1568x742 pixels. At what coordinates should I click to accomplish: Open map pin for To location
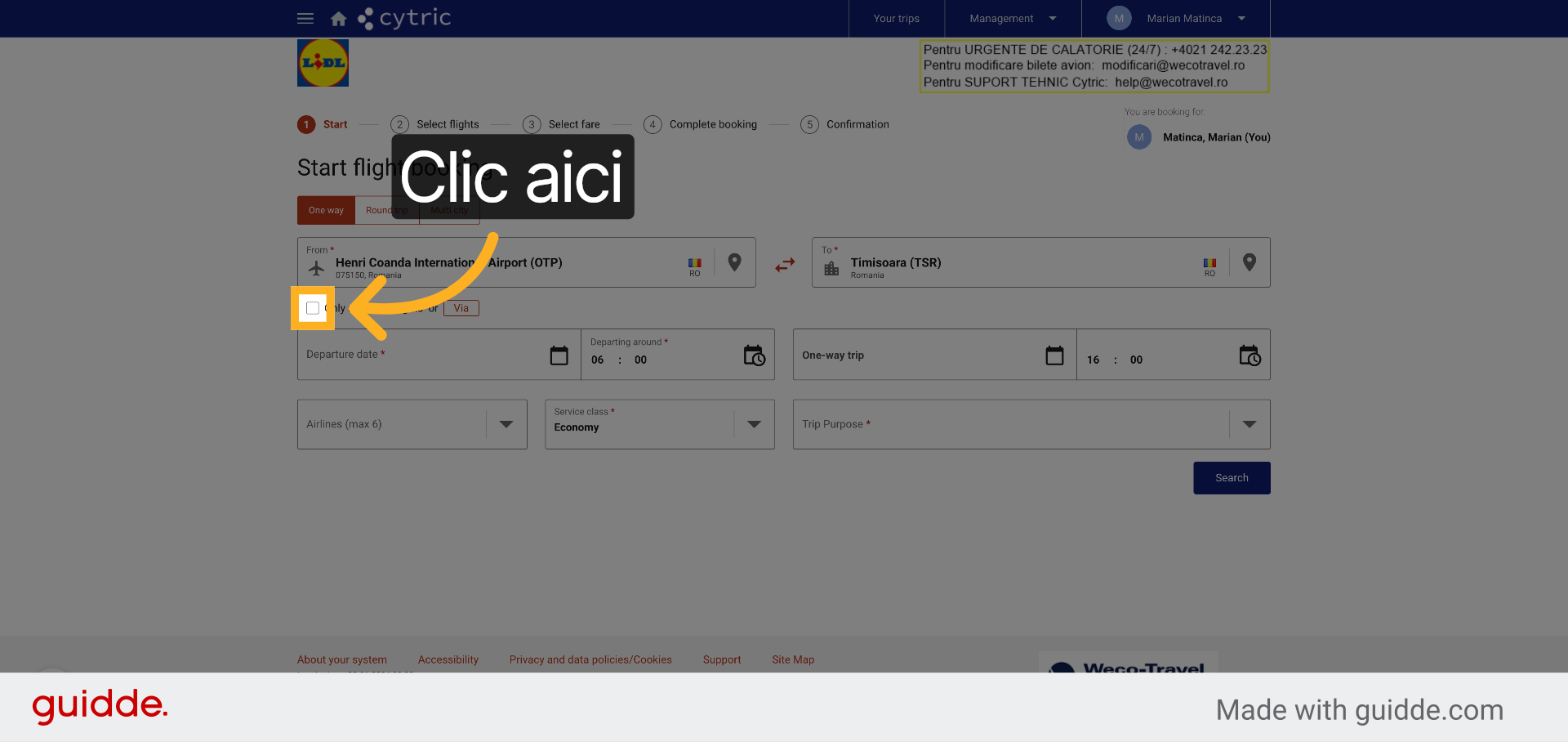(x=1249, y=262)
